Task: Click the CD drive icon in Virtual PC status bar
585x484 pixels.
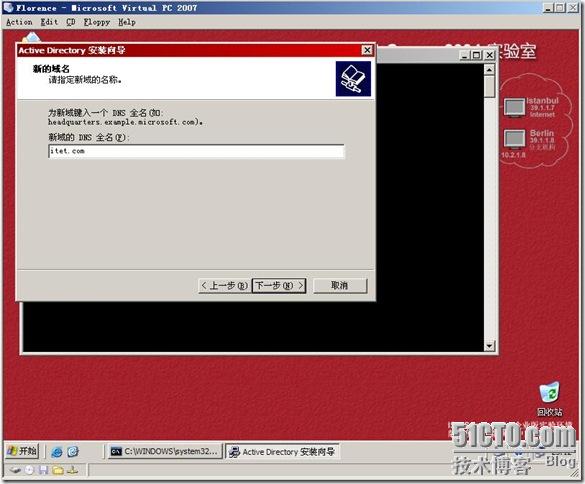Action: coord(29,470)
